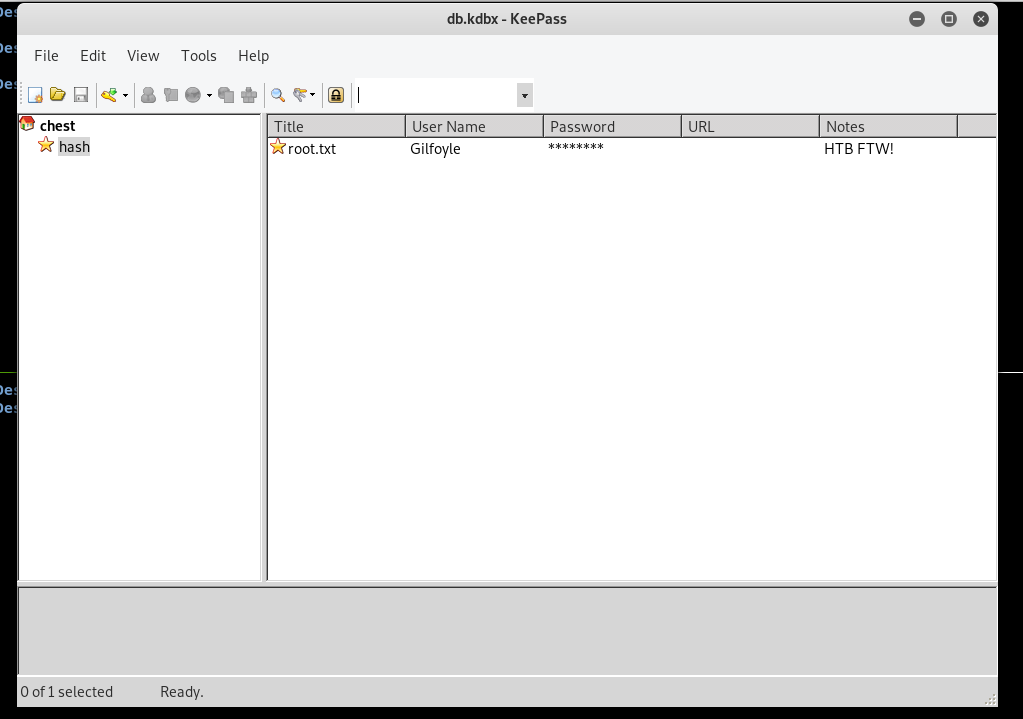
Task: Open the View menu
Action: point(143,56)
